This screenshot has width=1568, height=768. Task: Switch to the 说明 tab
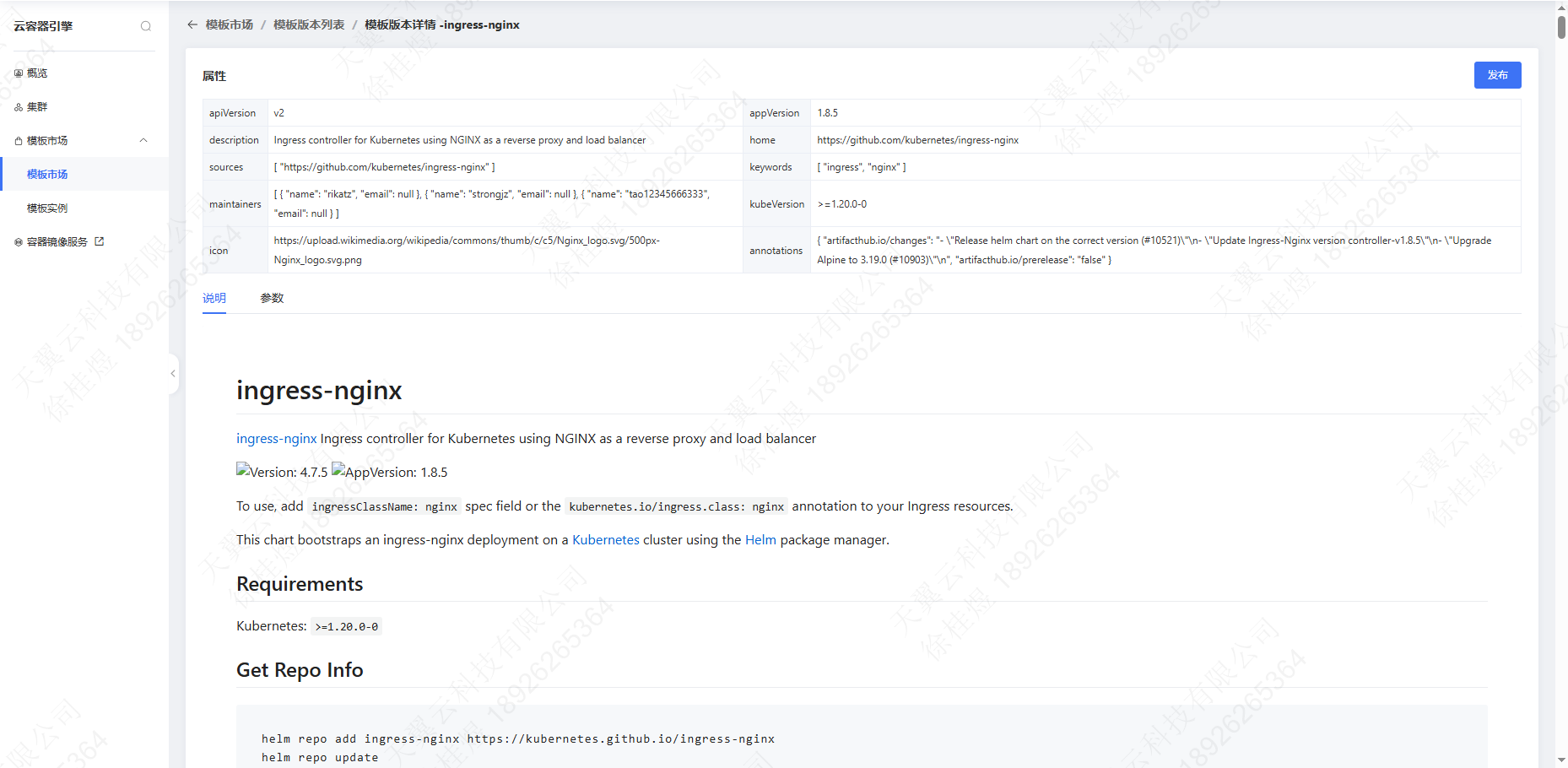(214, 298)
